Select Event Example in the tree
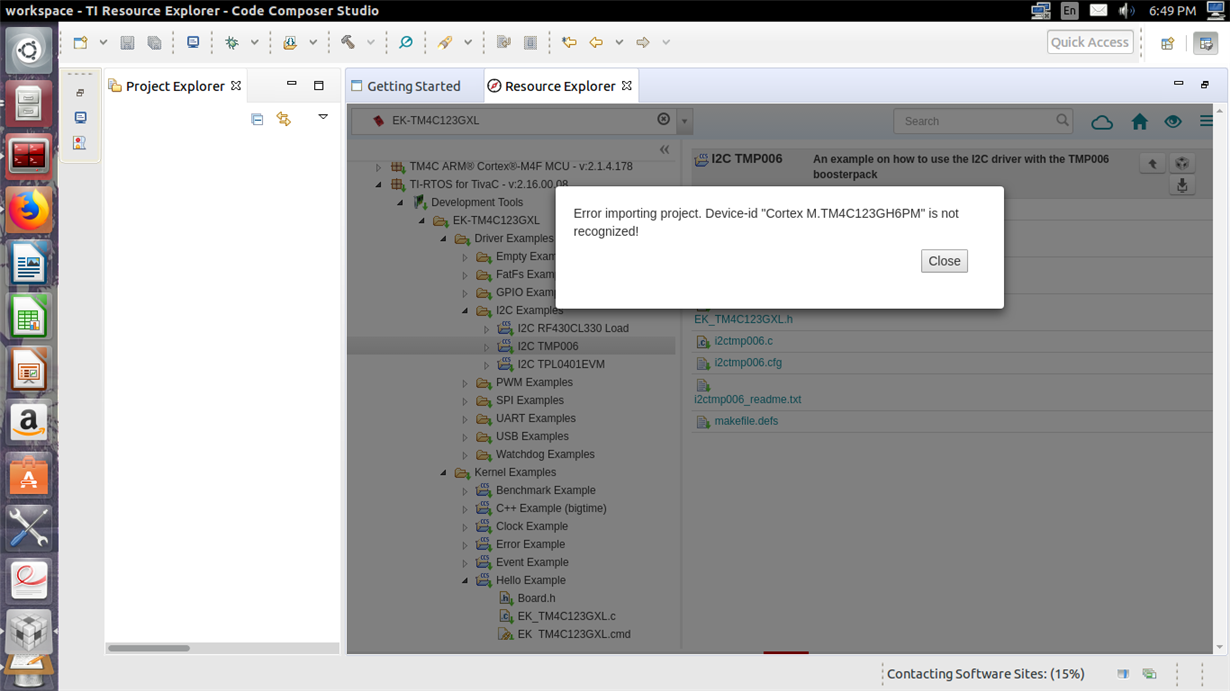1230x691 pixels. (x=532, y=562)
